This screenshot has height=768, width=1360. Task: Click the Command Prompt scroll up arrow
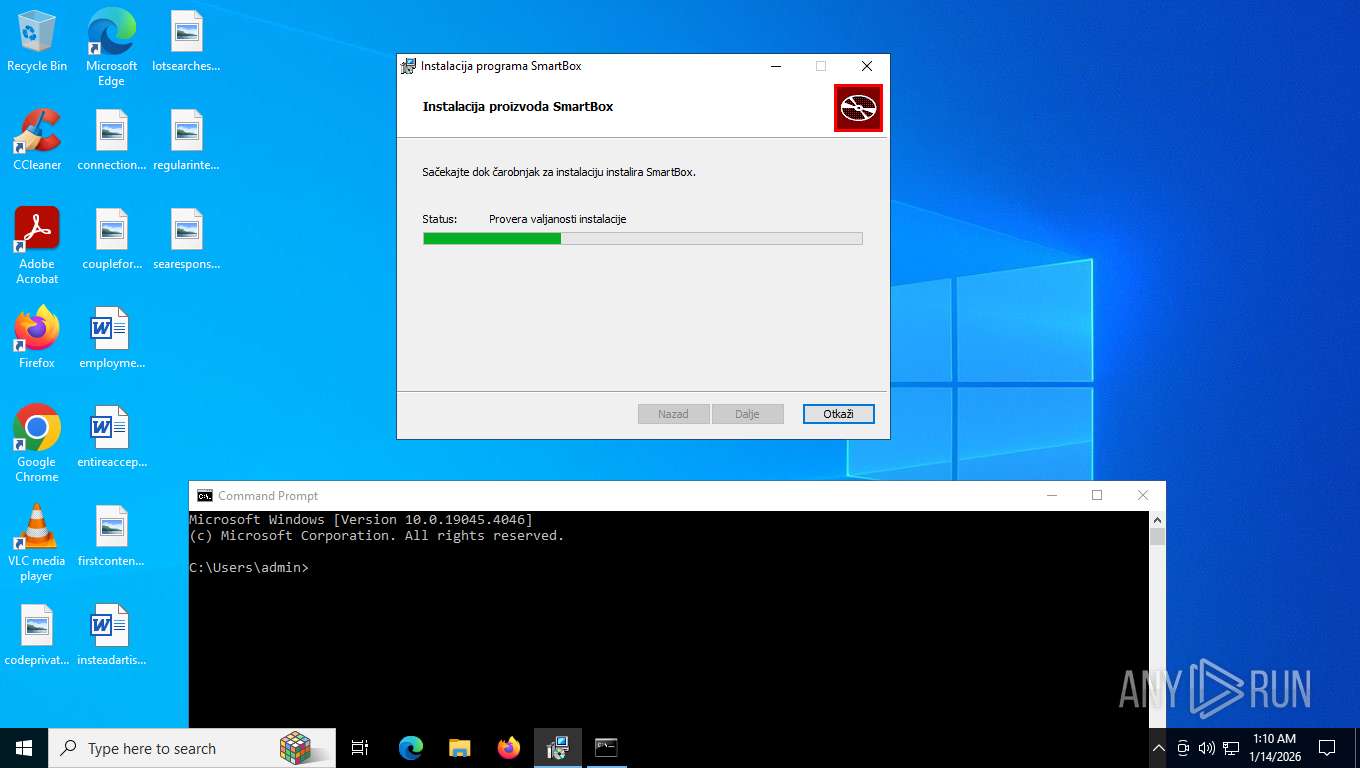coord(1157,519)
